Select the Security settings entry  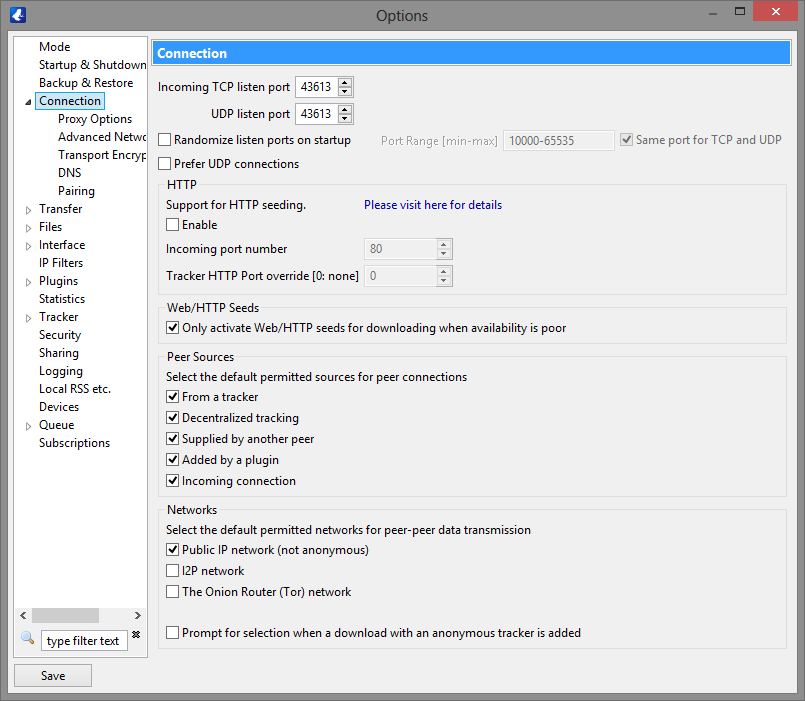(x=60, y=335)
